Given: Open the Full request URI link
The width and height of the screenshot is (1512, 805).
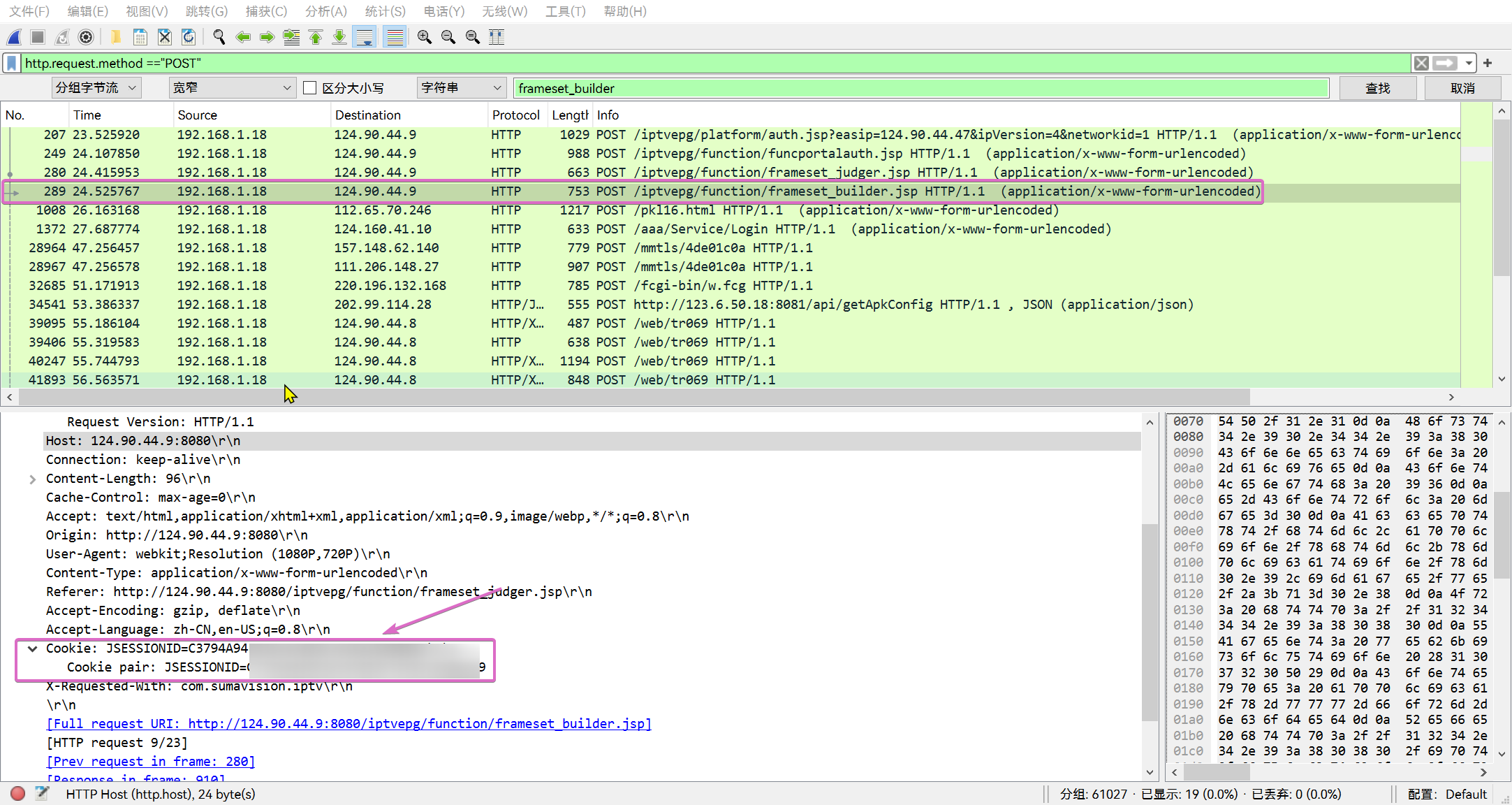Looking at the screenshot, I should pyautogui.click(x=349, y=724).
